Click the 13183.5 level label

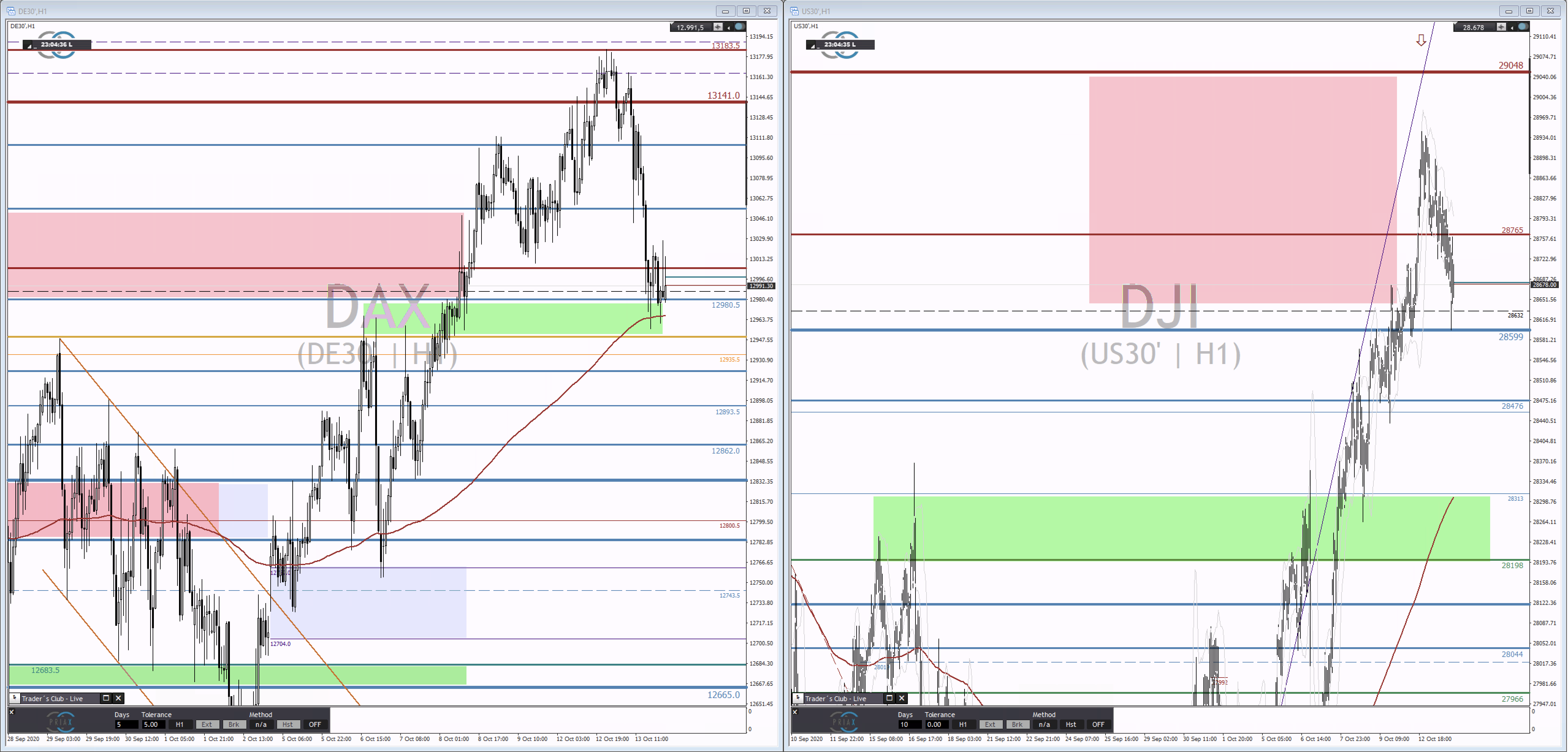pyautogui.click(x=725, y=46)
